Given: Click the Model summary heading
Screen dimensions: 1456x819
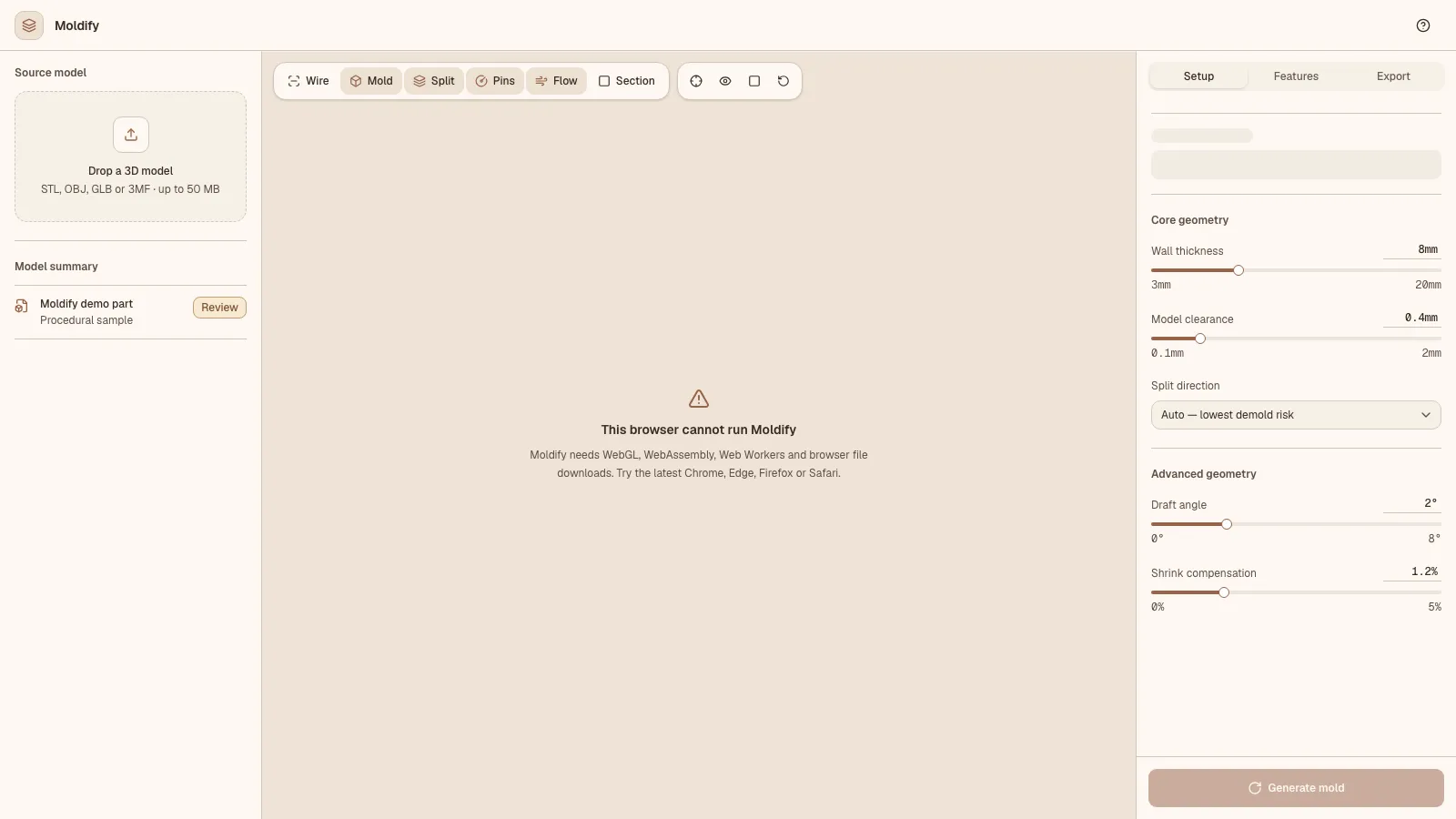Looking at the screenshot, I should (56, 267).
